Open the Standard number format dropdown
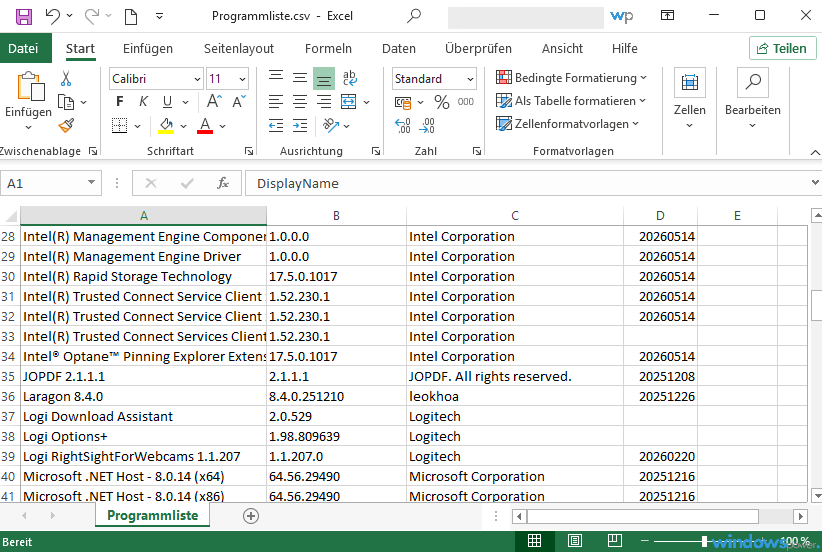The height and width of the screenshot is (552, 822). [470, 79]
